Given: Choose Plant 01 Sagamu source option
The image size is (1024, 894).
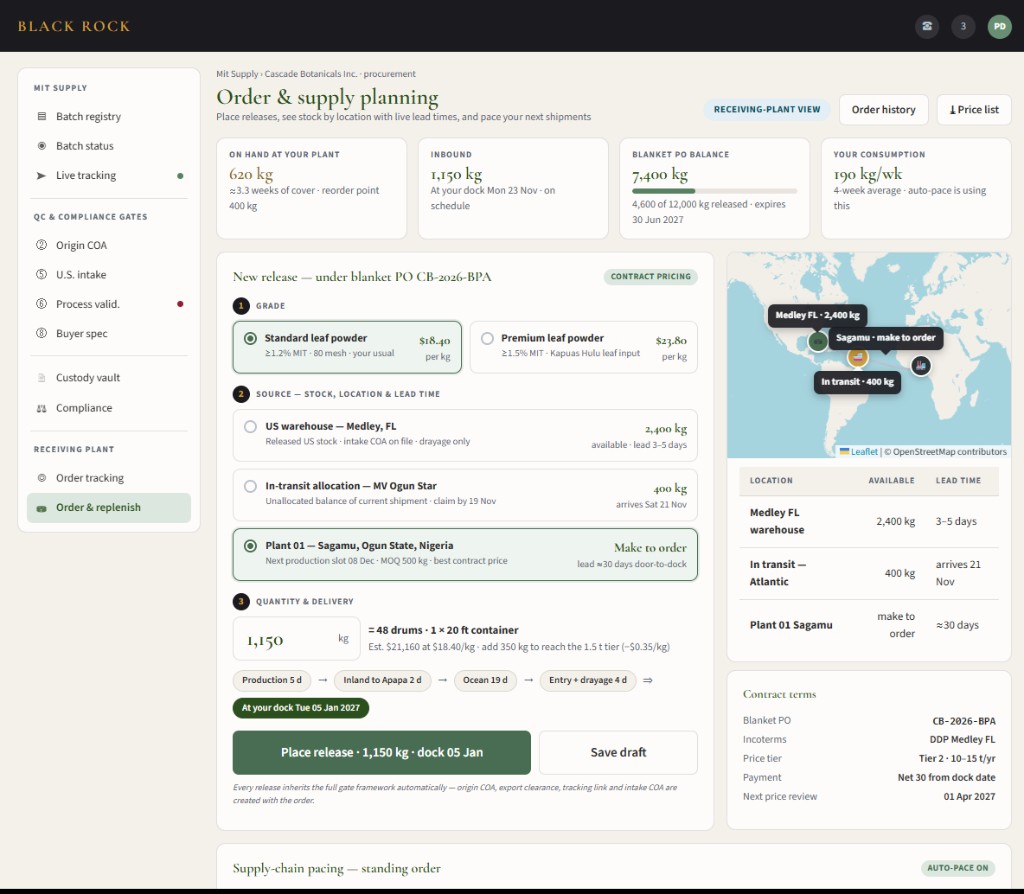Looking at the screenshot, I should pyautogui.click(x=465, y=554).
